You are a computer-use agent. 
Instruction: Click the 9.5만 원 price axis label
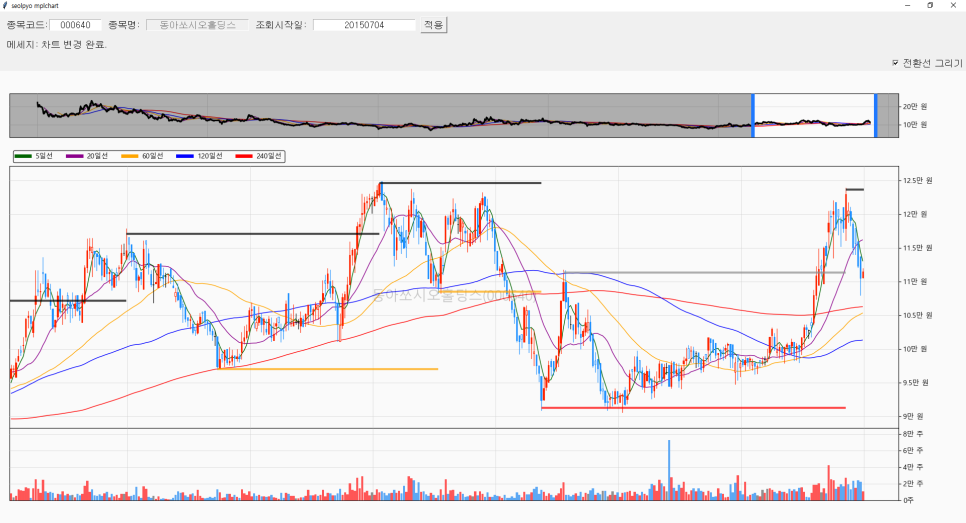click(915, 383)
